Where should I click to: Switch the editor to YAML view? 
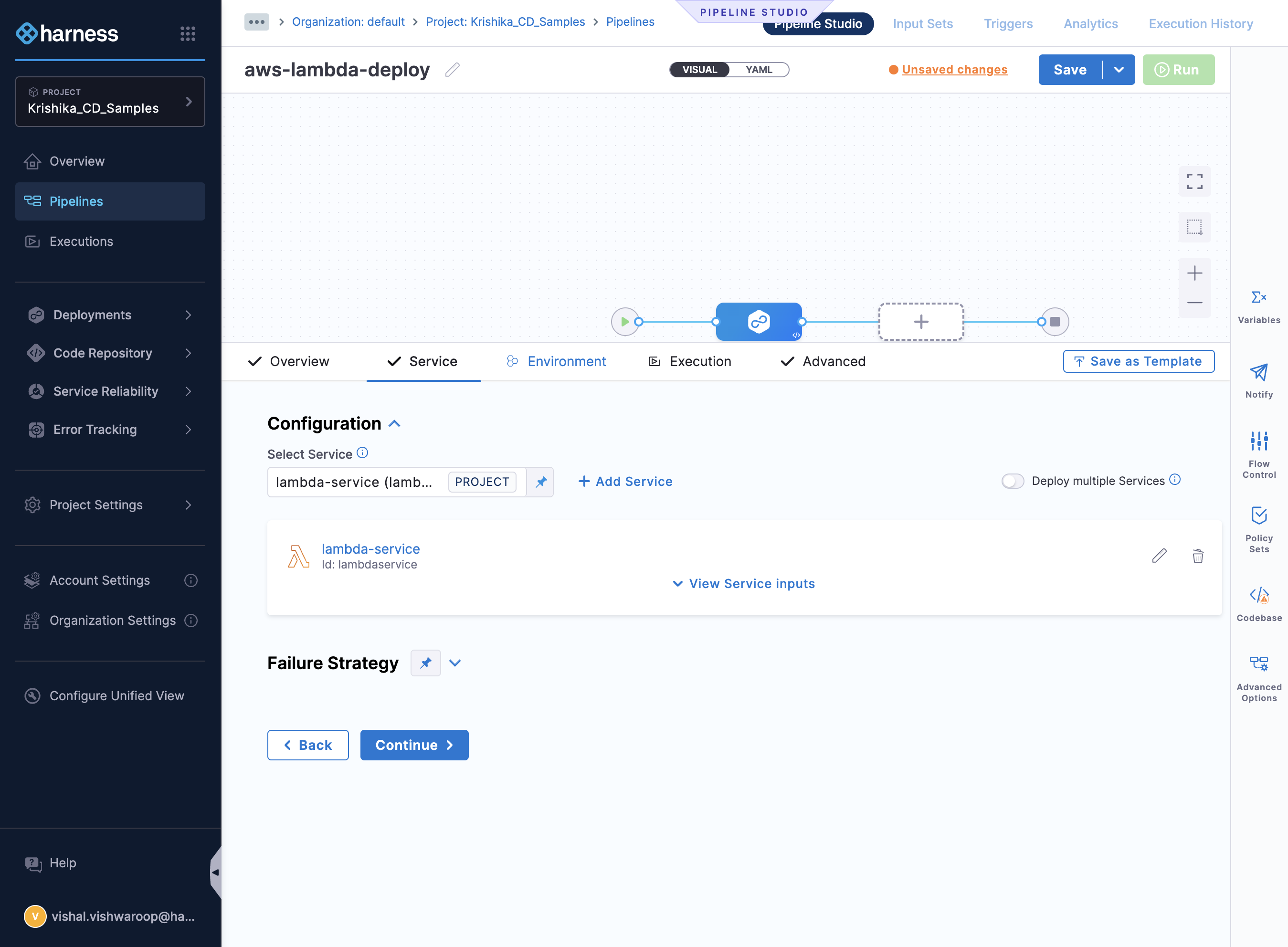[x=759, y=70]
